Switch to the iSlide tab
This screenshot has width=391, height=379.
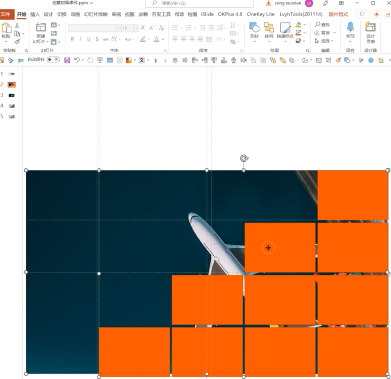(207, 15)
